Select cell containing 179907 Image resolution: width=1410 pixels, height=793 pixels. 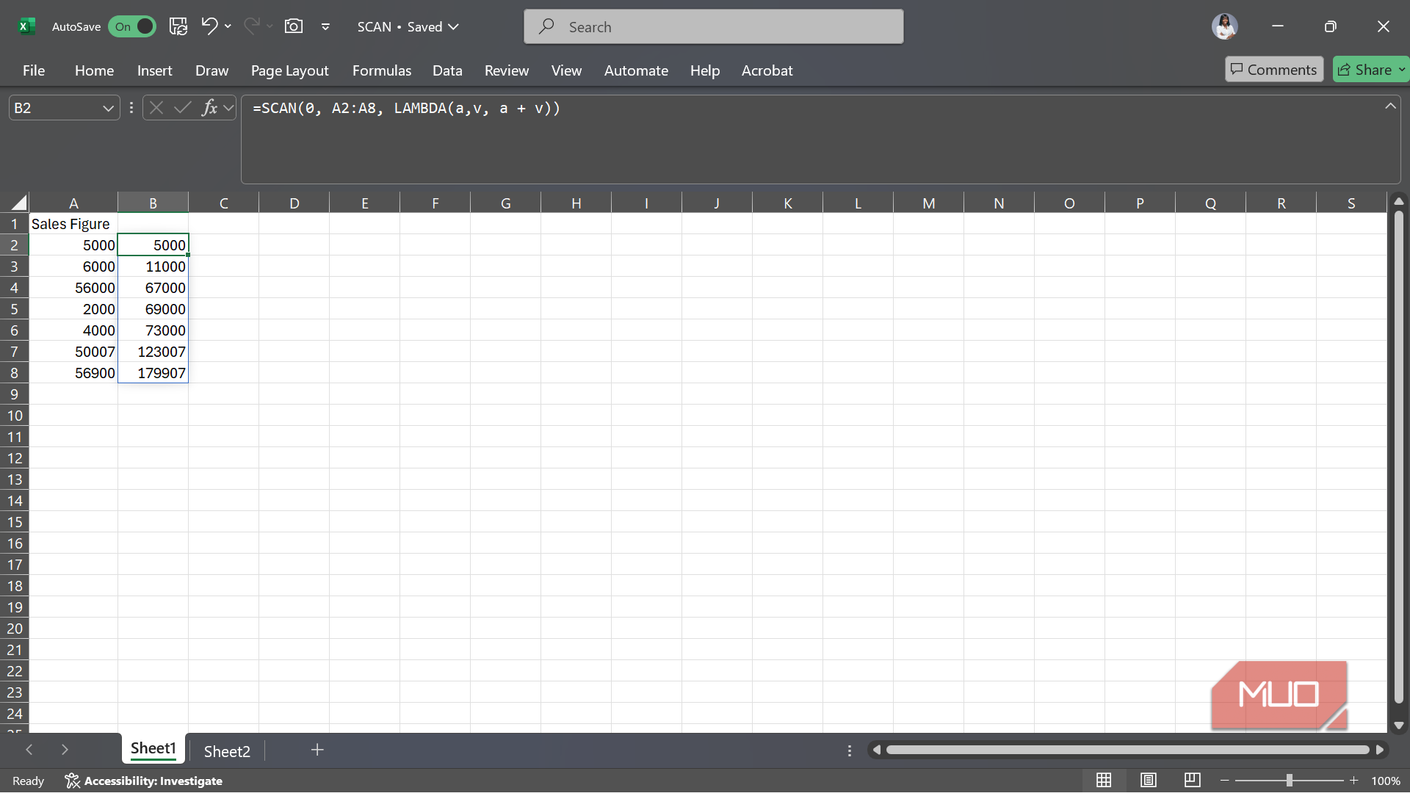pyautogui.click(x=153, y=373)
